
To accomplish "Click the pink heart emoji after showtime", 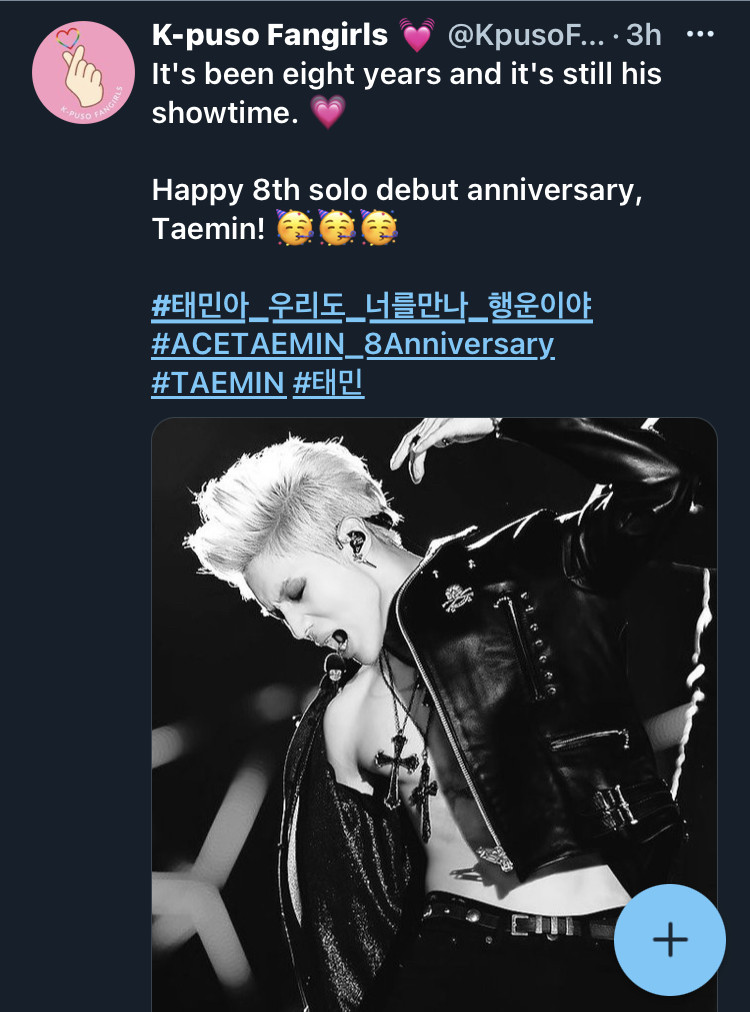I will click(328, 112).
